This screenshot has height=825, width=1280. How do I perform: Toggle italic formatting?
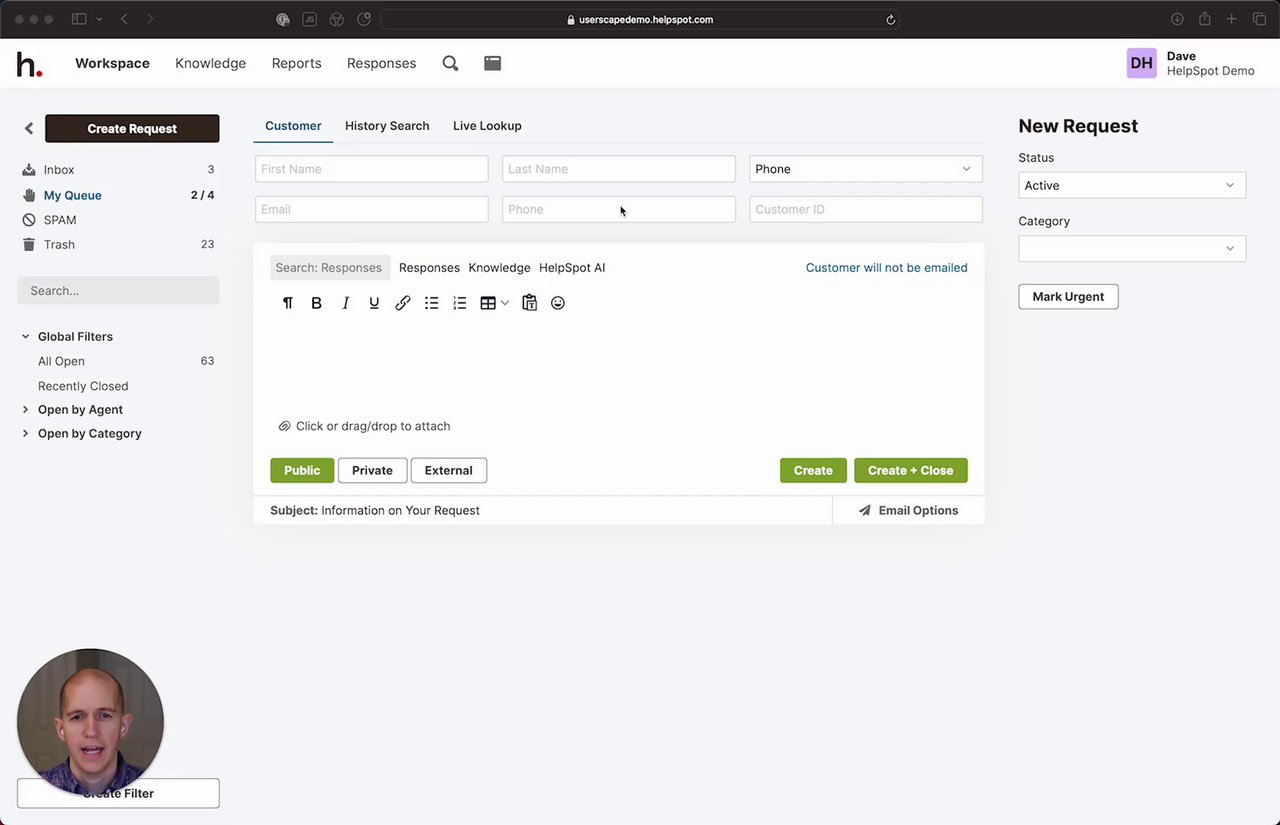[345, 303]
